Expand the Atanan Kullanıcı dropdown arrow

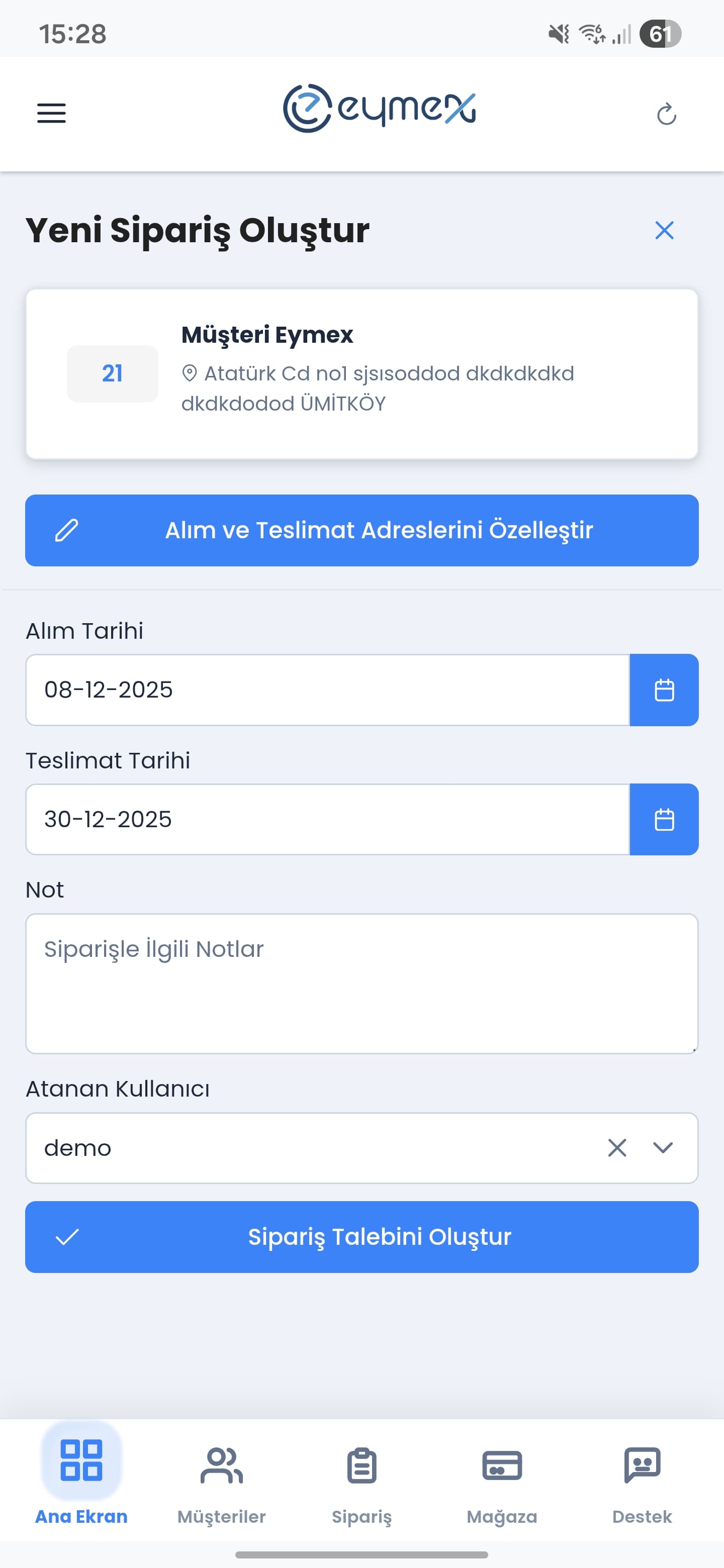pos(663,1148)
